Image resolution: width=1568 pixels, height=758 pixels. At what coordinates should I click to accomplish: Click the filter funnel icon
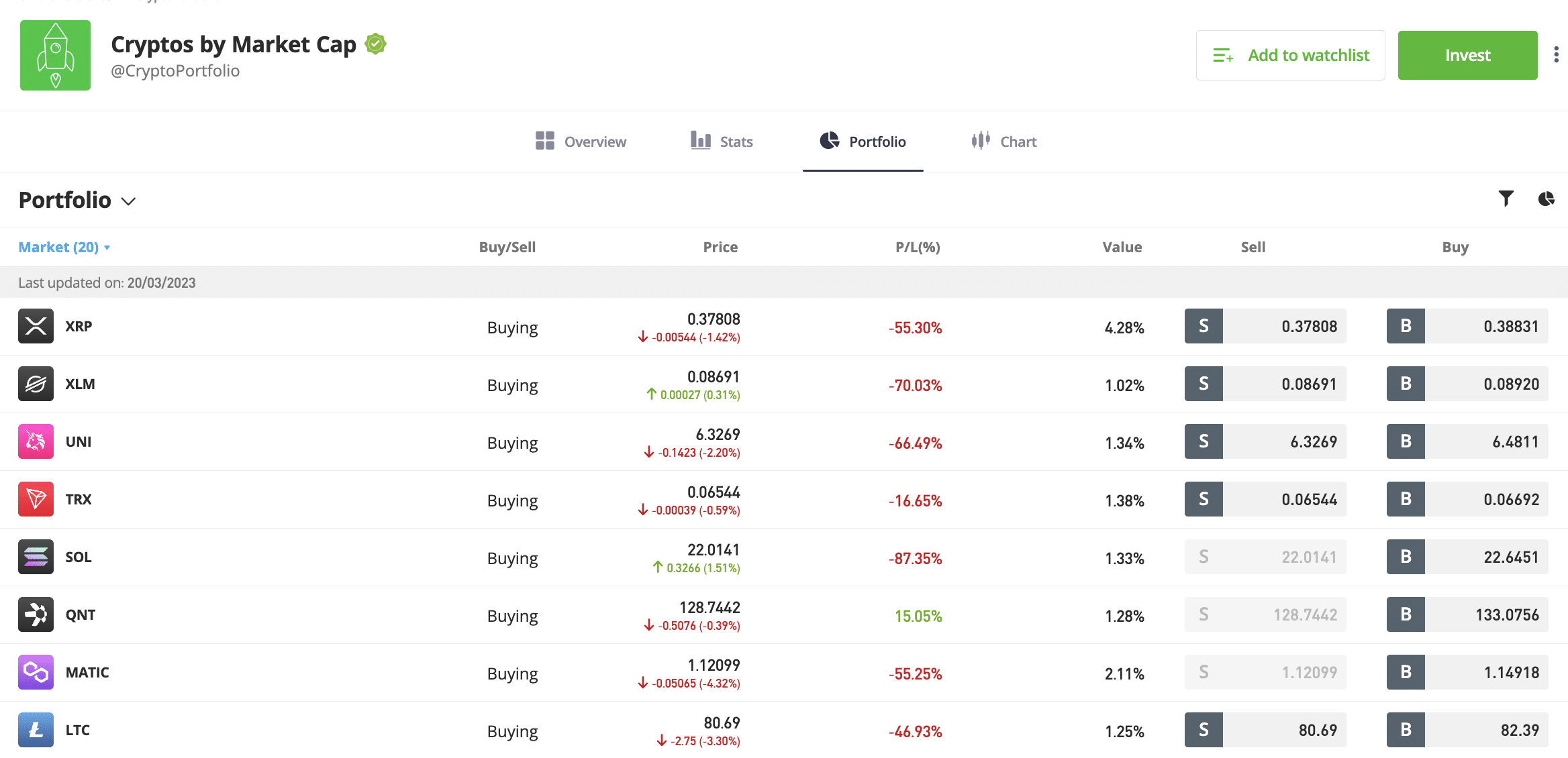(x=1506, y=199)
